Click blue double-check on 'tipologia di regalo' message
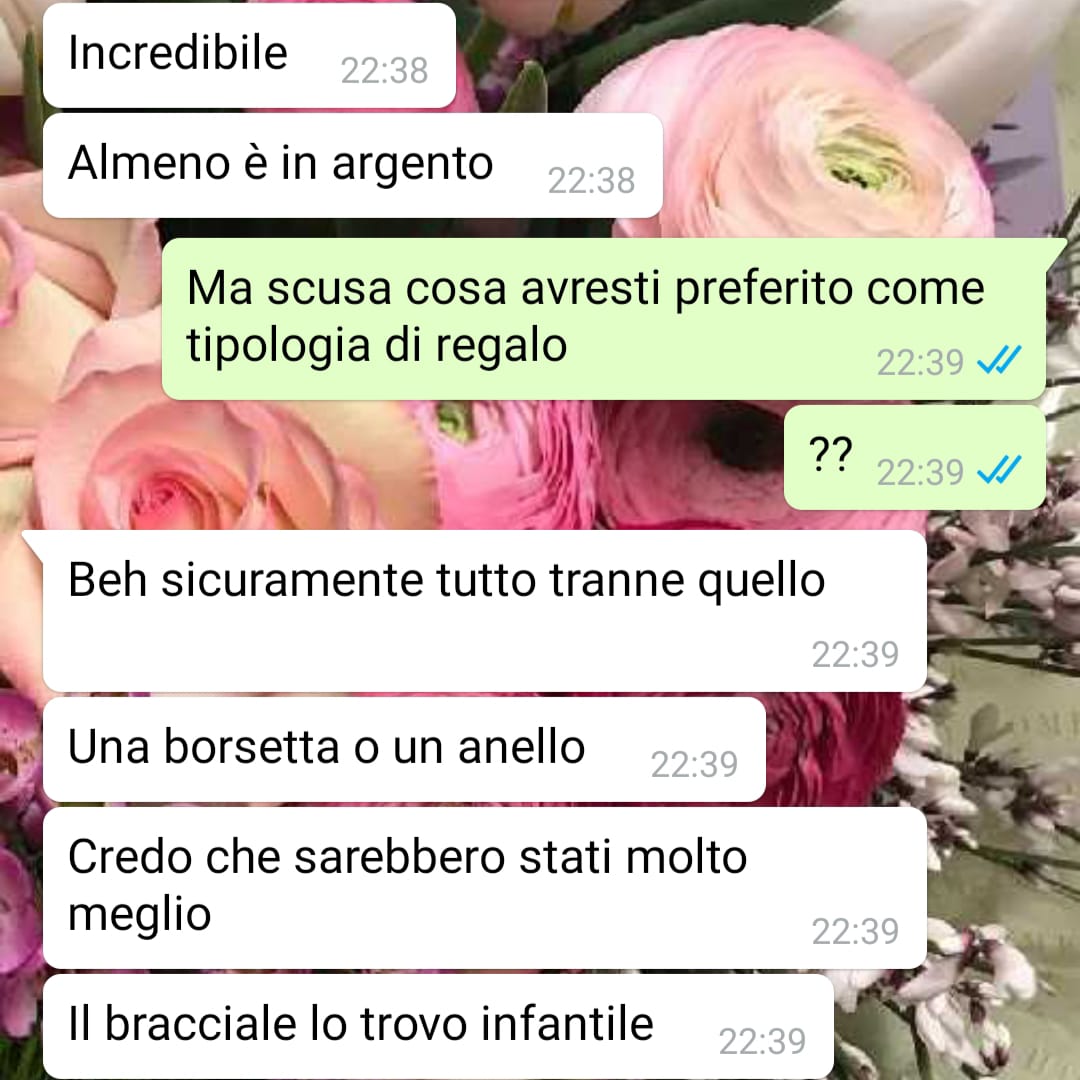Image resolution: width=1080 pixels, height=1080 pixels. coord(999,360)
